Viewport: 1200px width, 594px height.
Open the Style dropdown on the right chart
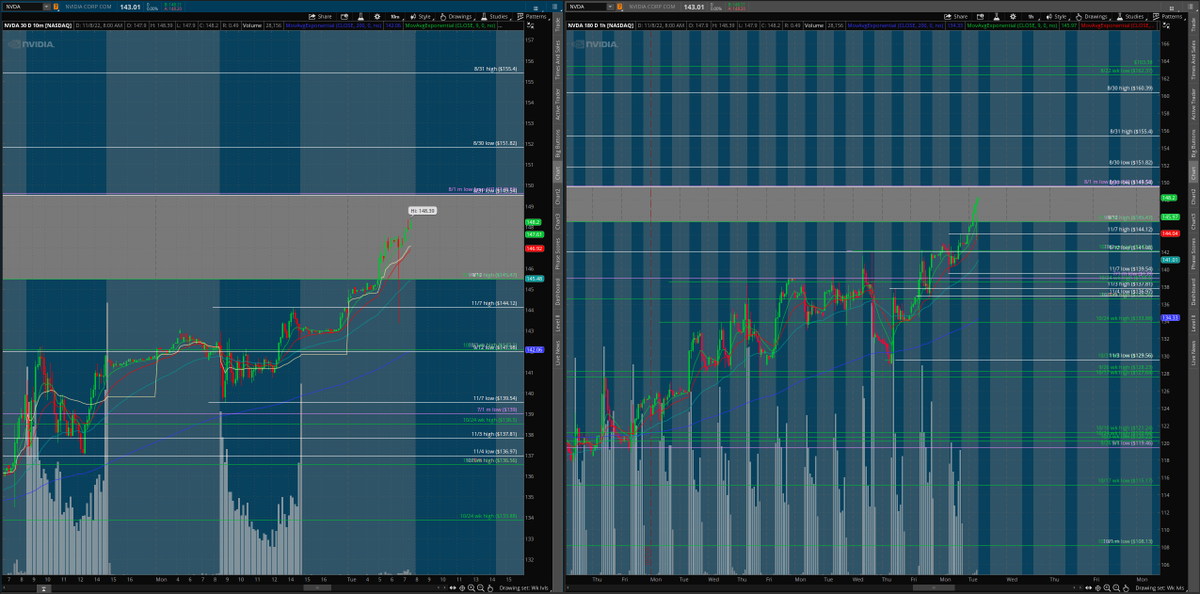tap(1059, 16)
